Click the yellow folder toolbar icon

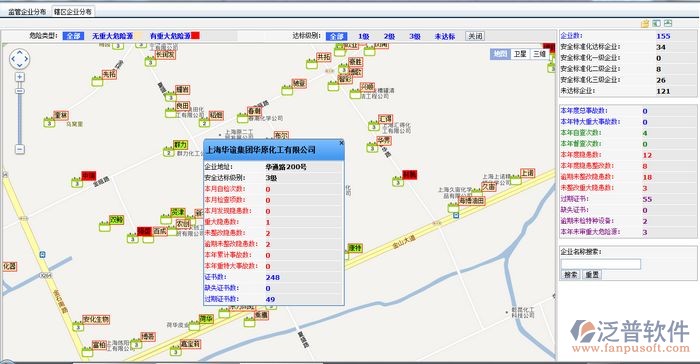645,24
